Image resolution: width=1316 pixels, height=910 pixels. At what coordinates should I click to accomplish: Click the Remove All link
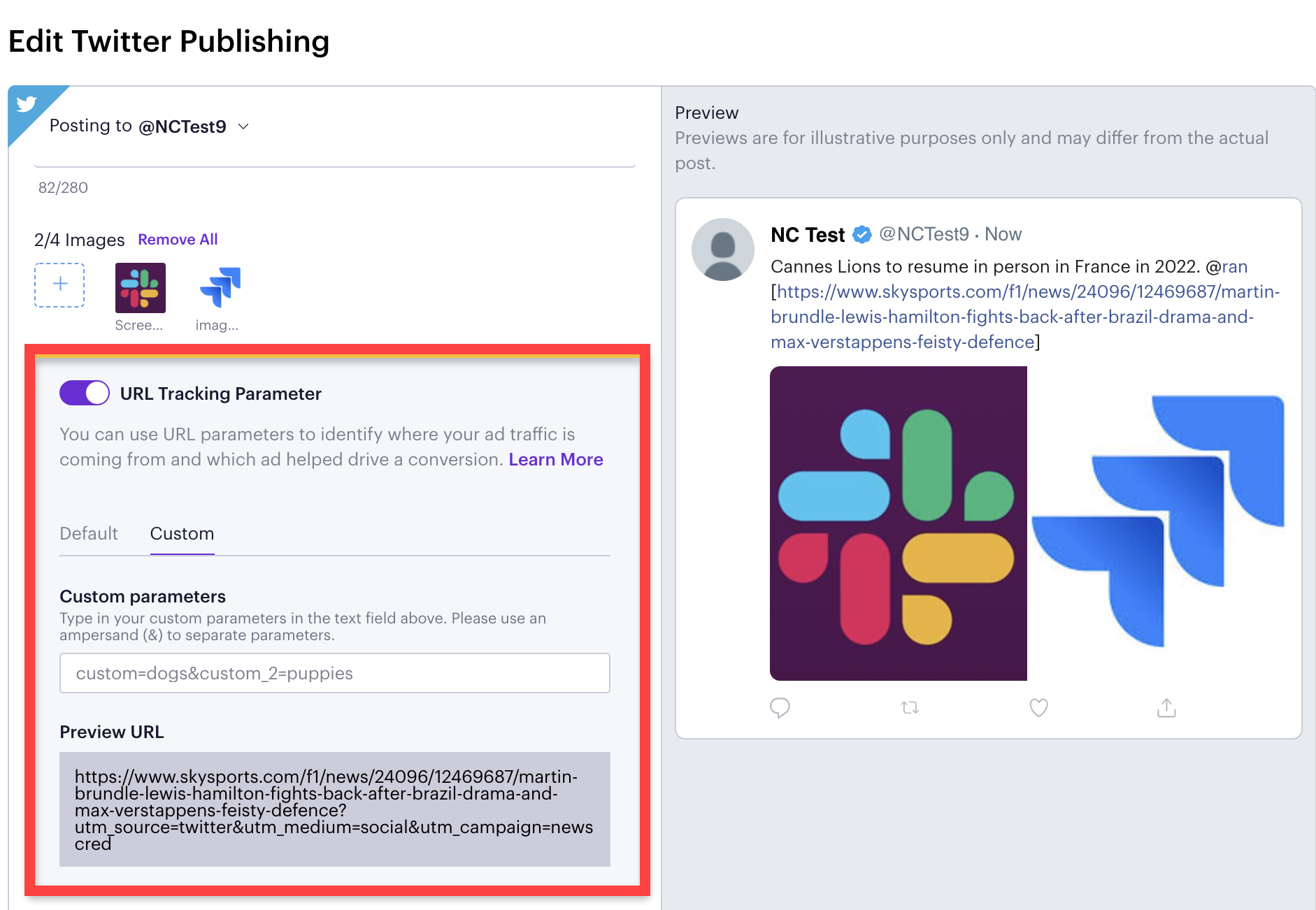(x=178, y=239)
